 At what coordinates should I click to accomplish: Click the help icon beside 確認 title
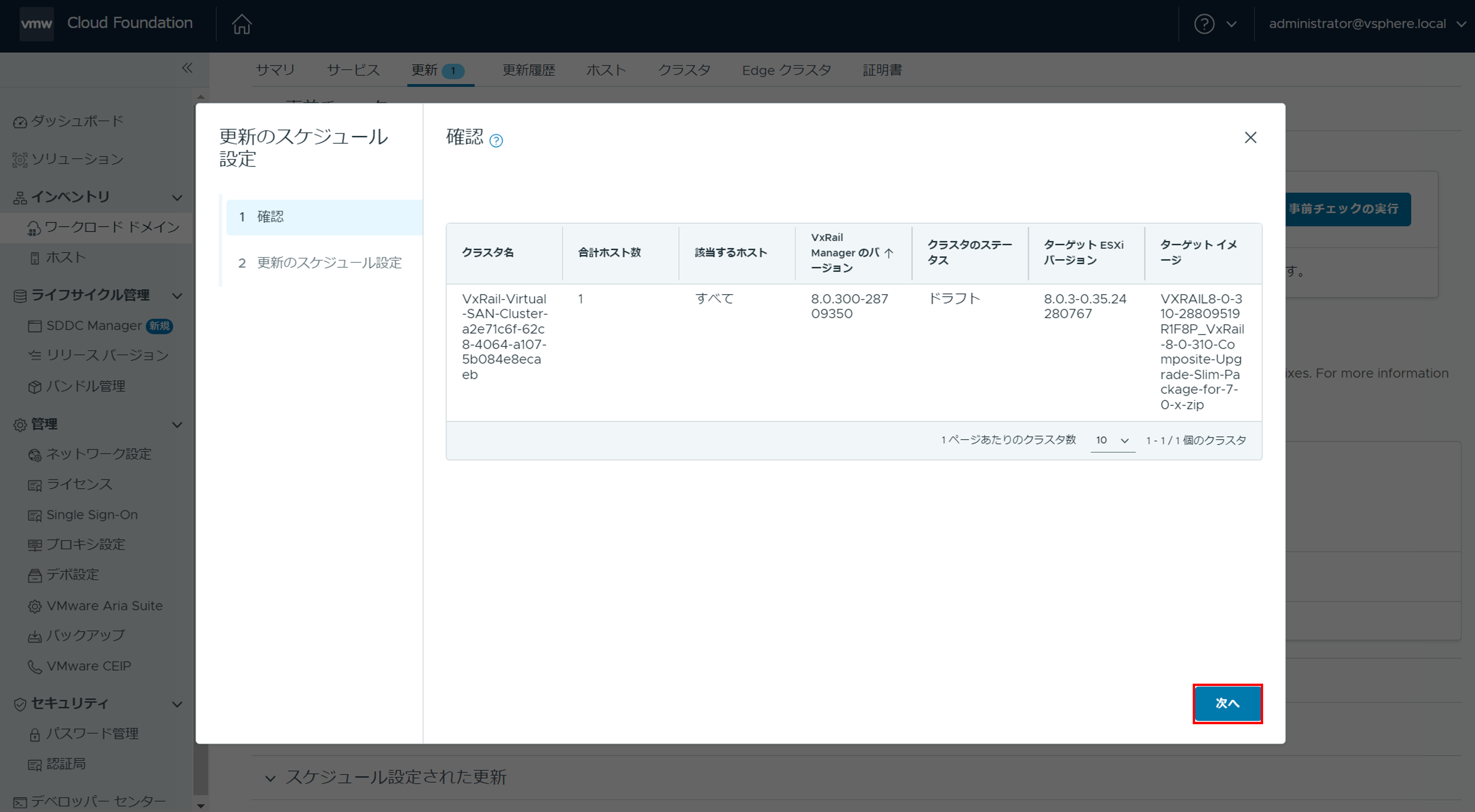tap(496, 140)
